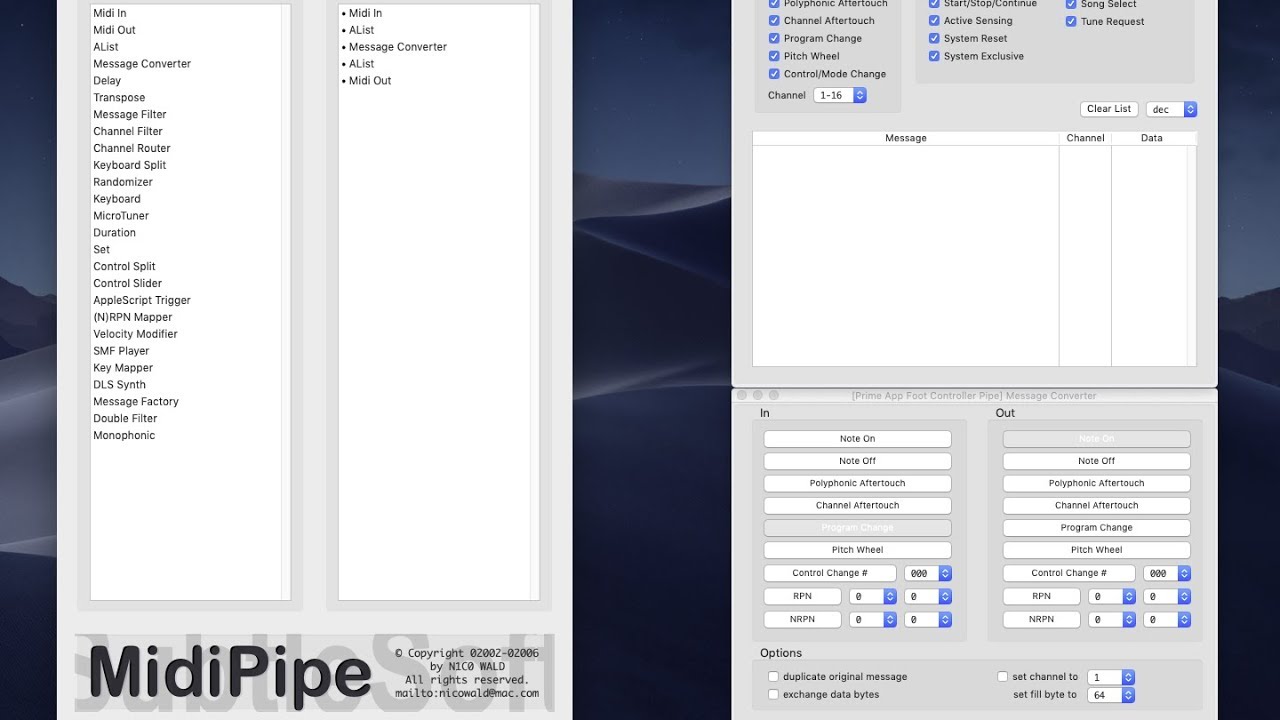This screenshot has height=720, width=1280.
Task: Uncheck the Active Sensing checkbox
Action: click(x=934, y=21)
